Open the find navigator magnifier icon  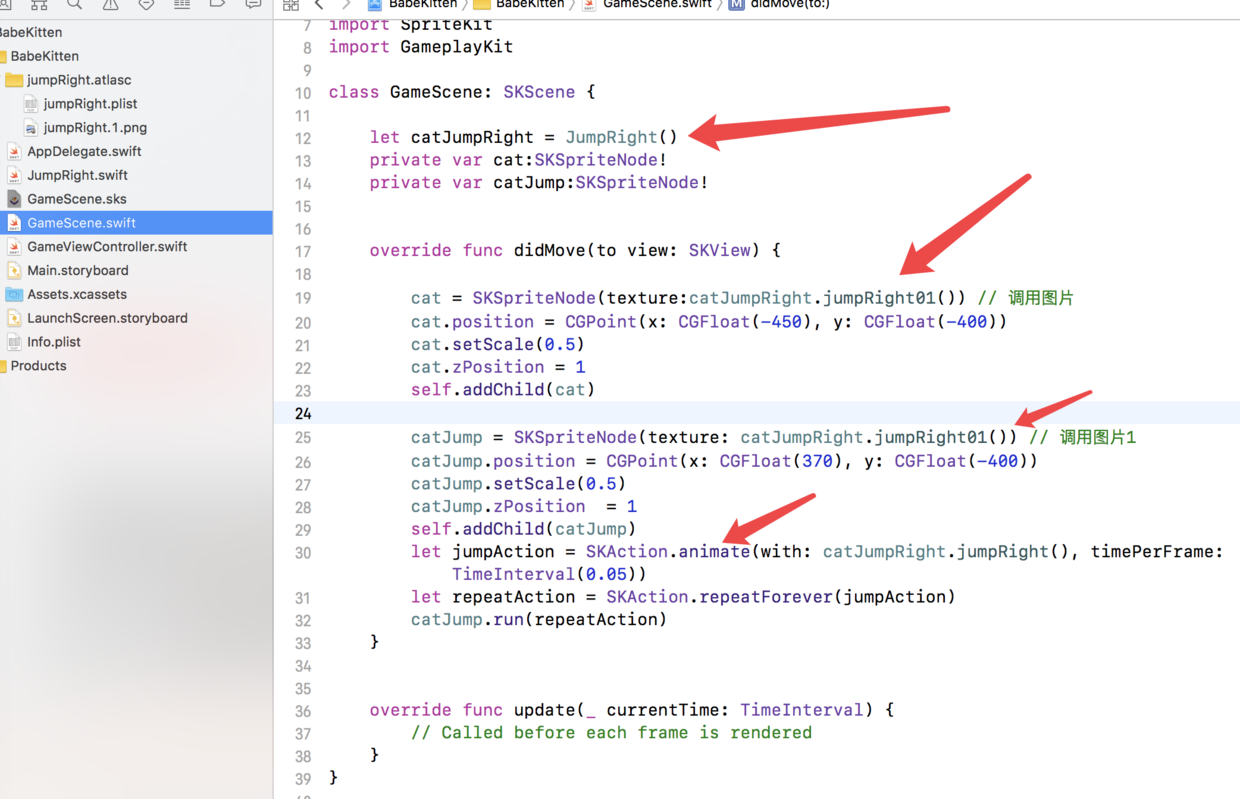point(75,4)
